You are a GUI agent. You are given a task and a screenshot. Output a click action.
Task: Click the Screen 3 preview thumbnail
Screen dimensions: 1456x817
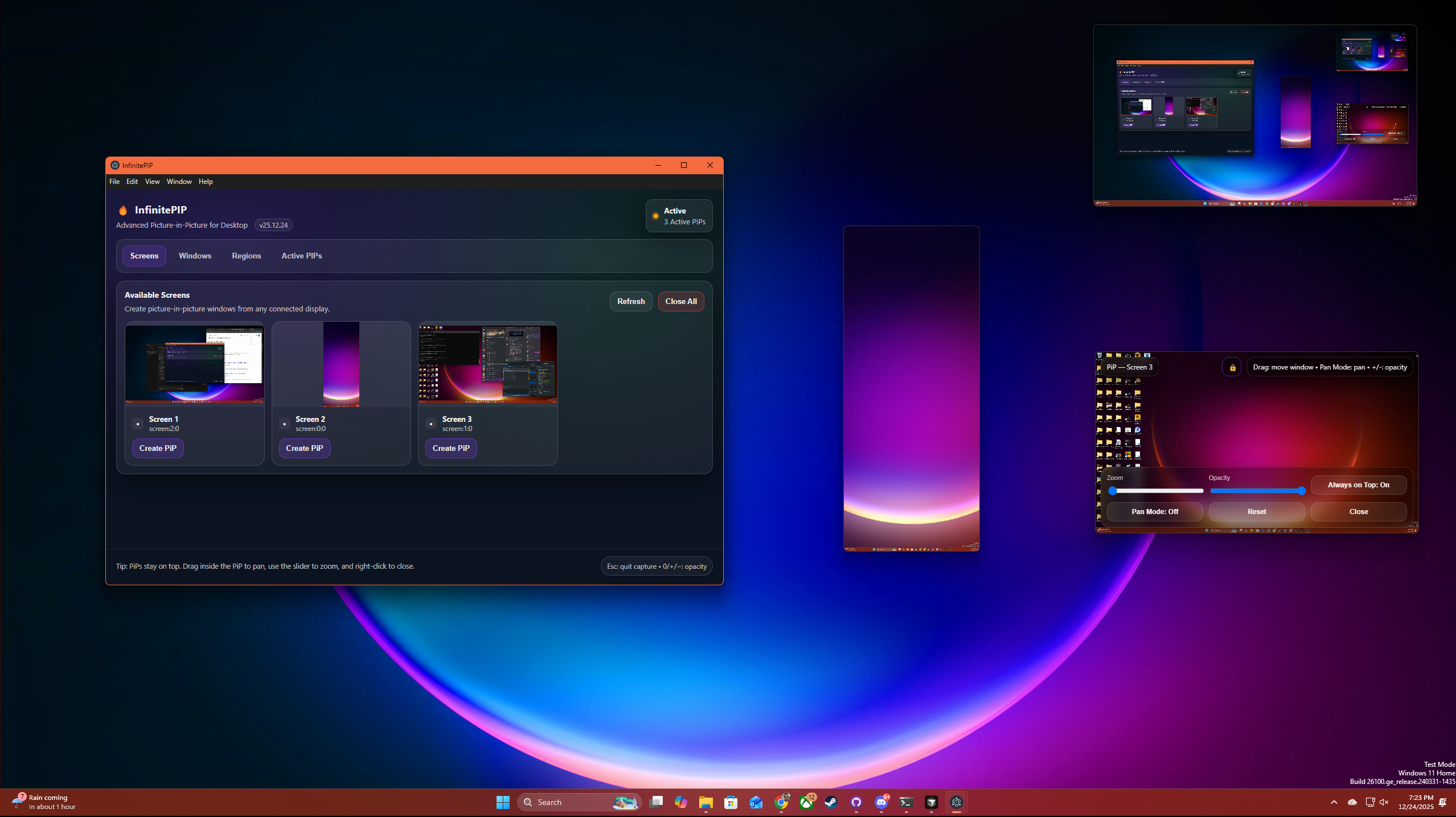[487, 363]
